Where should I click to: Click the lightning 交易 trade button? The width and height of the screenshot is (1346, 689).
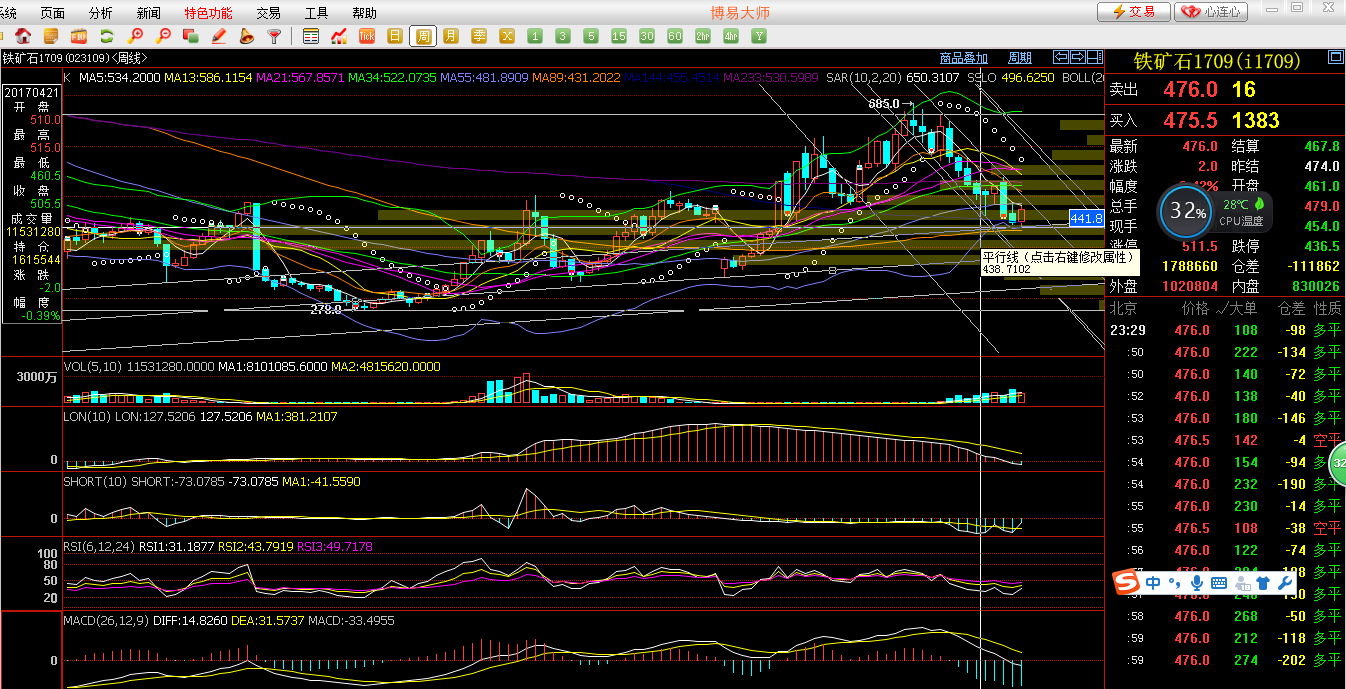[x=1134, y=12]
